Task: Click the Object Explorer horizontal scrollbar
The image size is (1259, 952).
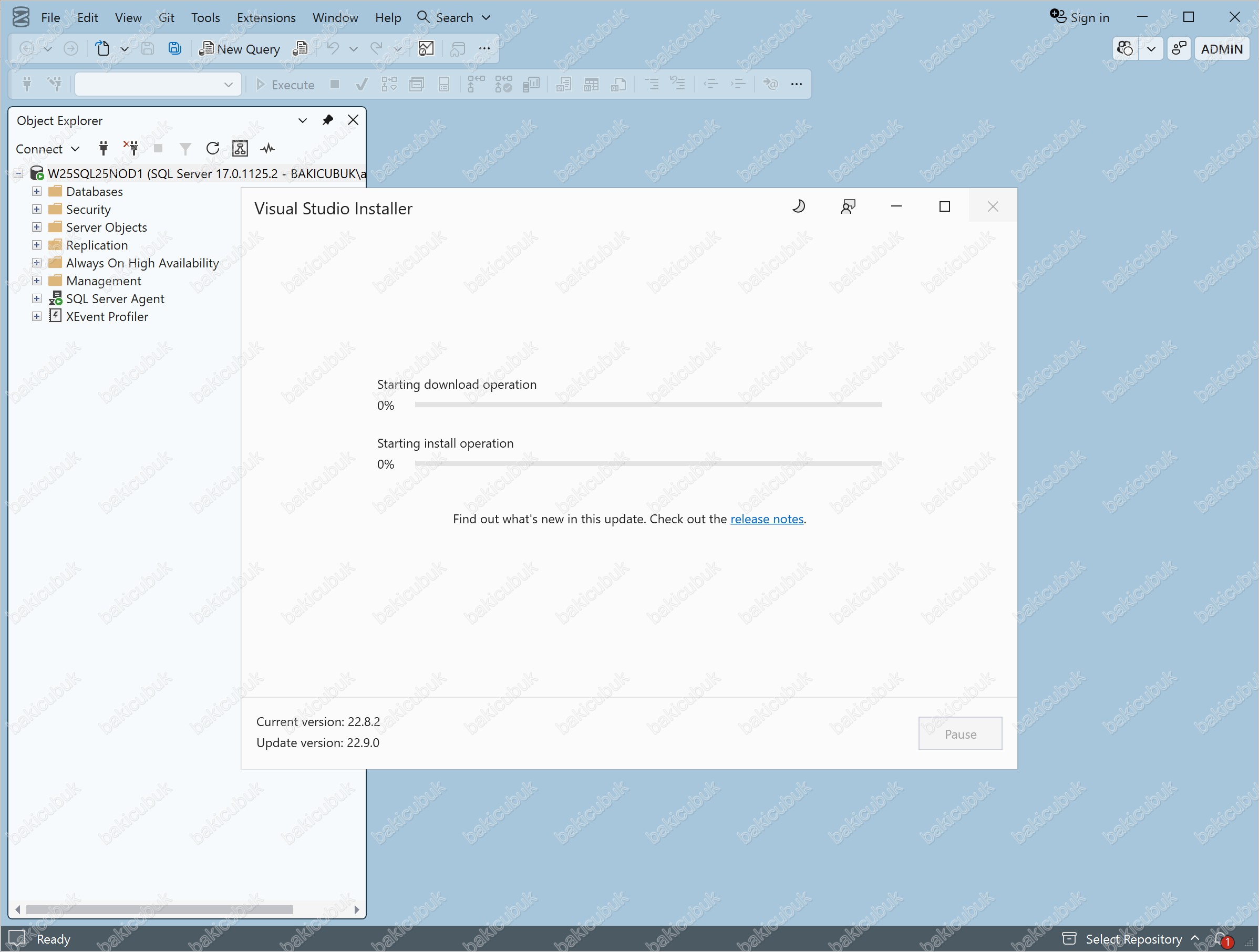Action: (x=187, y=909)
